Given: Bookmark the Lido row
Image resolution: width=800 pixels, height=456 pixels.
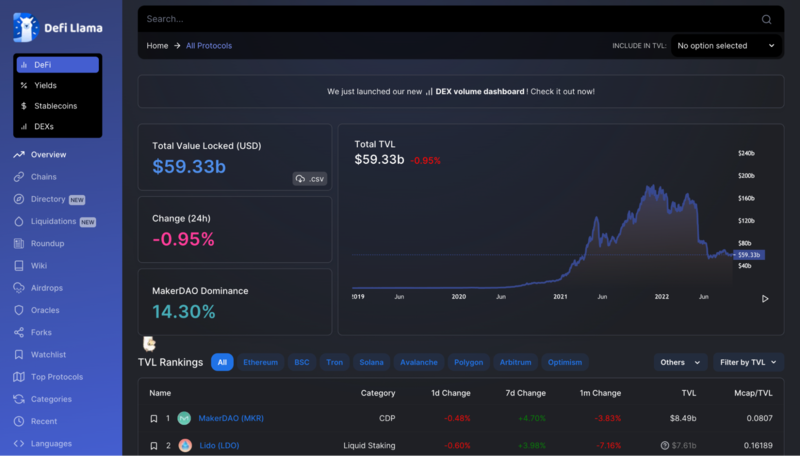Looking at the screenshot, I should (154, 445).
